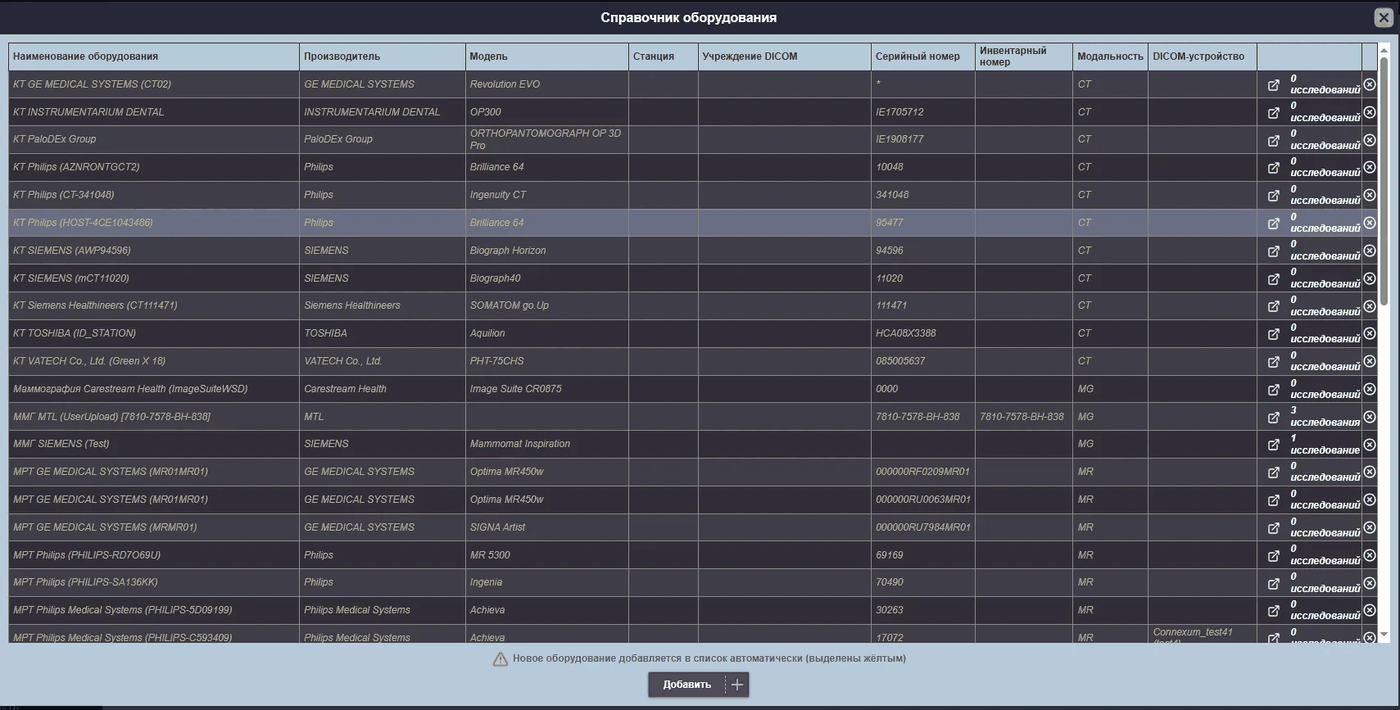Select the 'Biograph Horizon' model cell

point(547,250)
